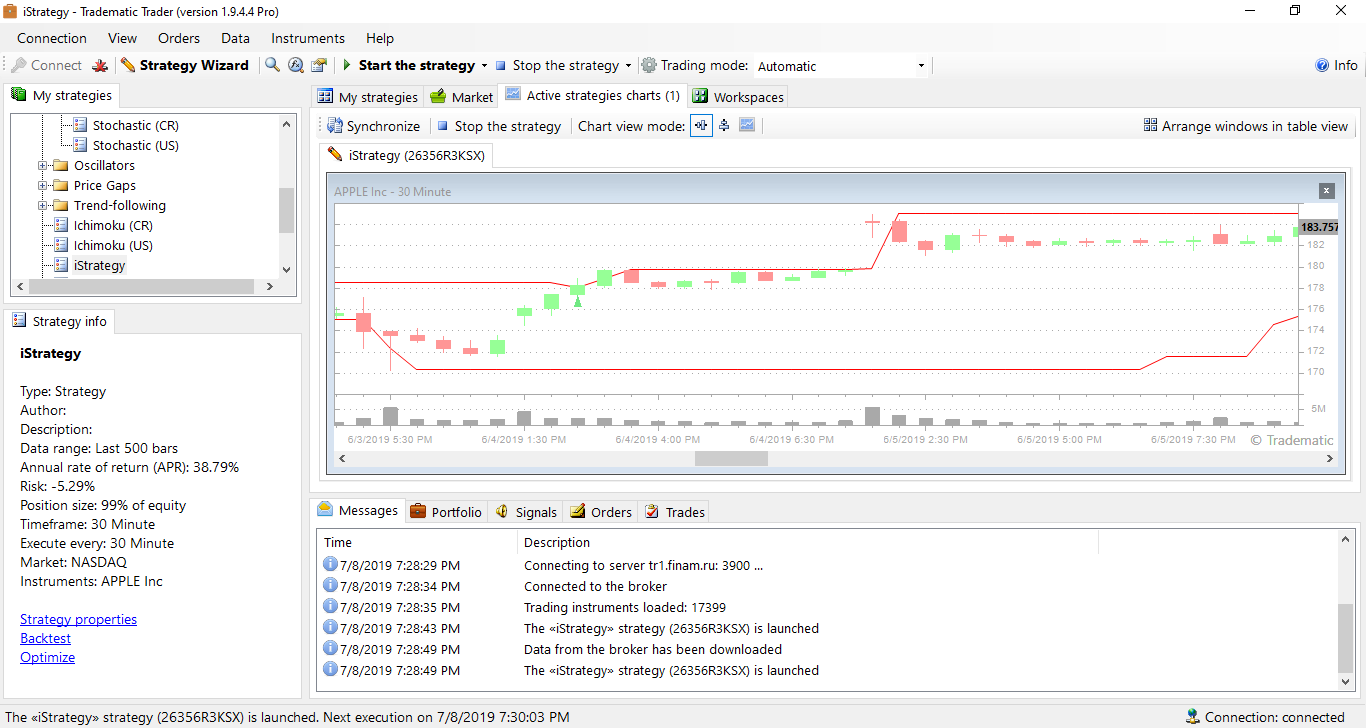The height and width of the screenshot is (728, 1366).
Task: Click the properties icon left of Start the strategy
Action: coord(319,65)
